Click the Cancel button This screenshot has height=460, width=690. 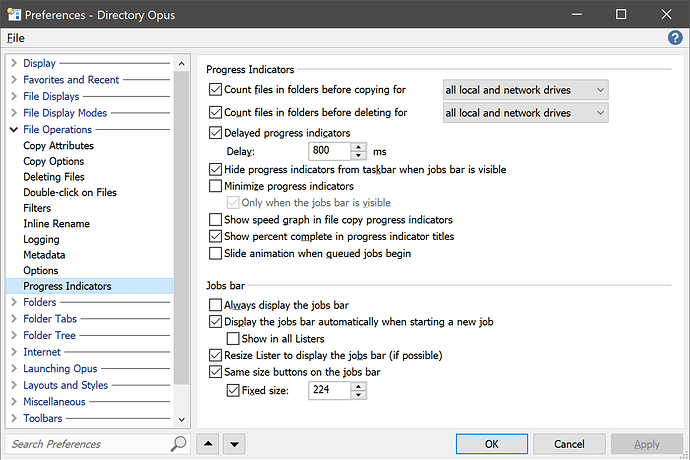pos(569,444)
